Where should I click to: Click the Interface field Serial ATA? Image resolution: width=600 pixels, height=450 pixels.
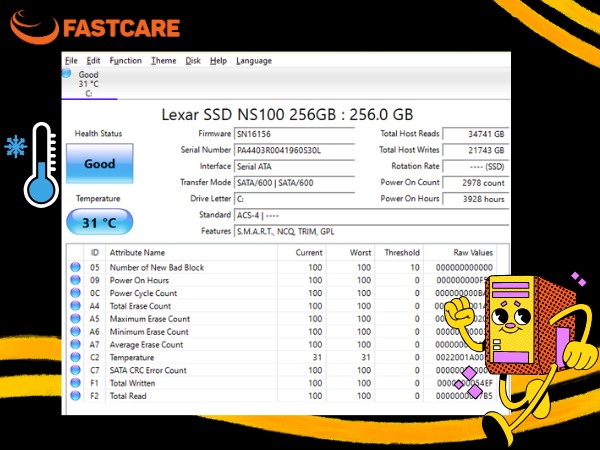tap(294, 166)
